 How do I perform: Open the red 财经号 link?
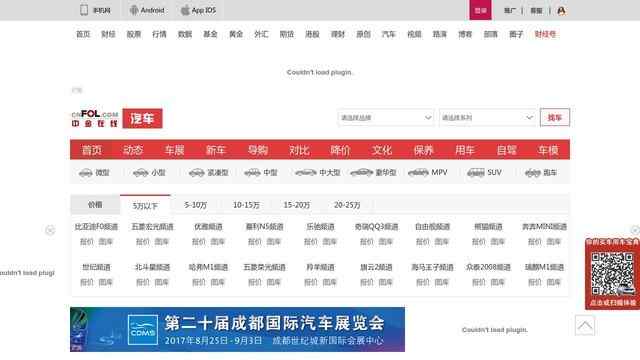(545, 34)
